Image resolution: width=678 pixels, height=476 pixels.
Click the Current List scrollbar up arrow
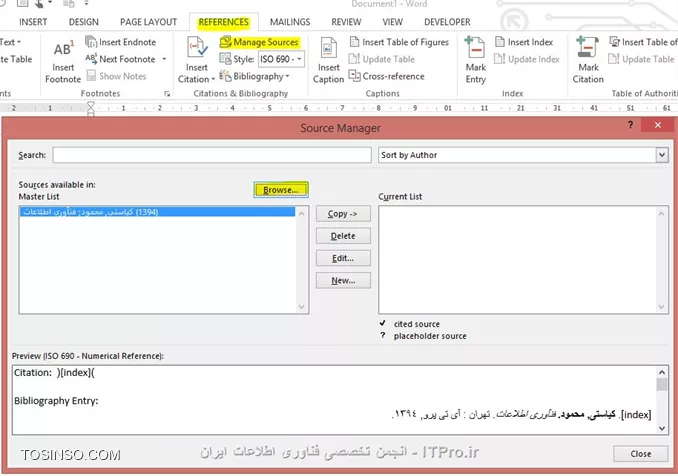[661, 214]
